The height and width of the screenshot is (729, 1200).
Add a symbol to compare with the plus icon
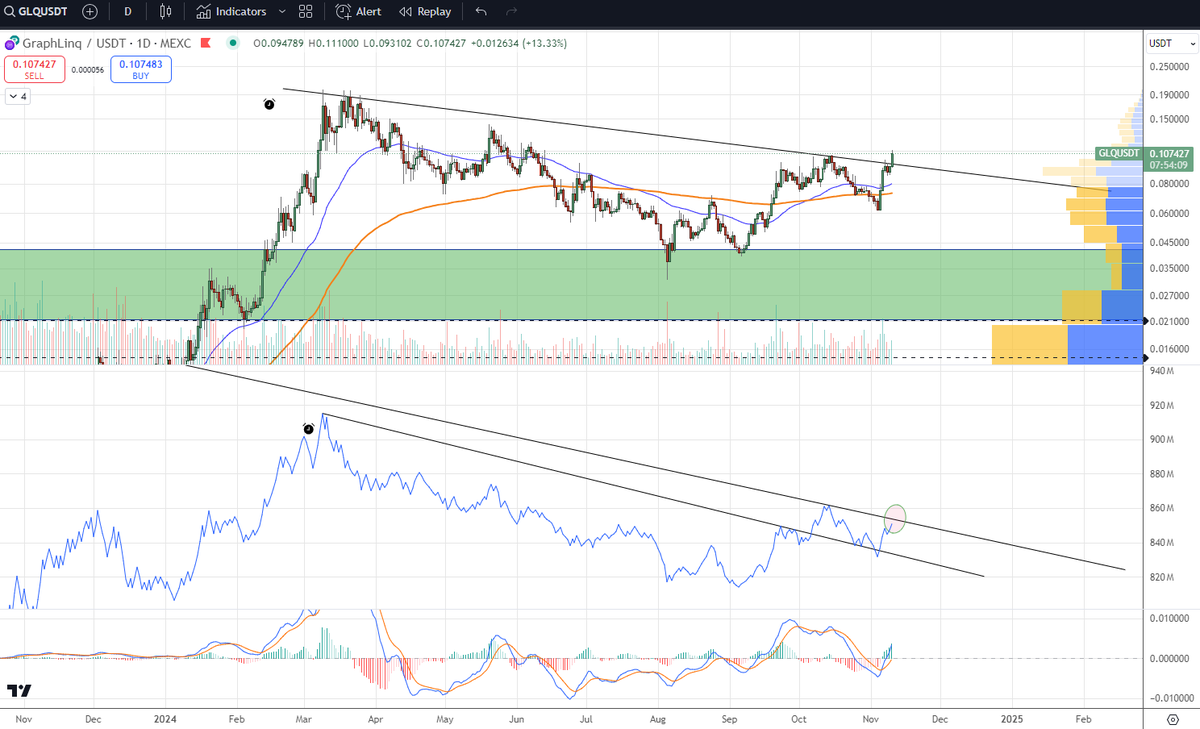pyautogui.click(x=90, y=12)
